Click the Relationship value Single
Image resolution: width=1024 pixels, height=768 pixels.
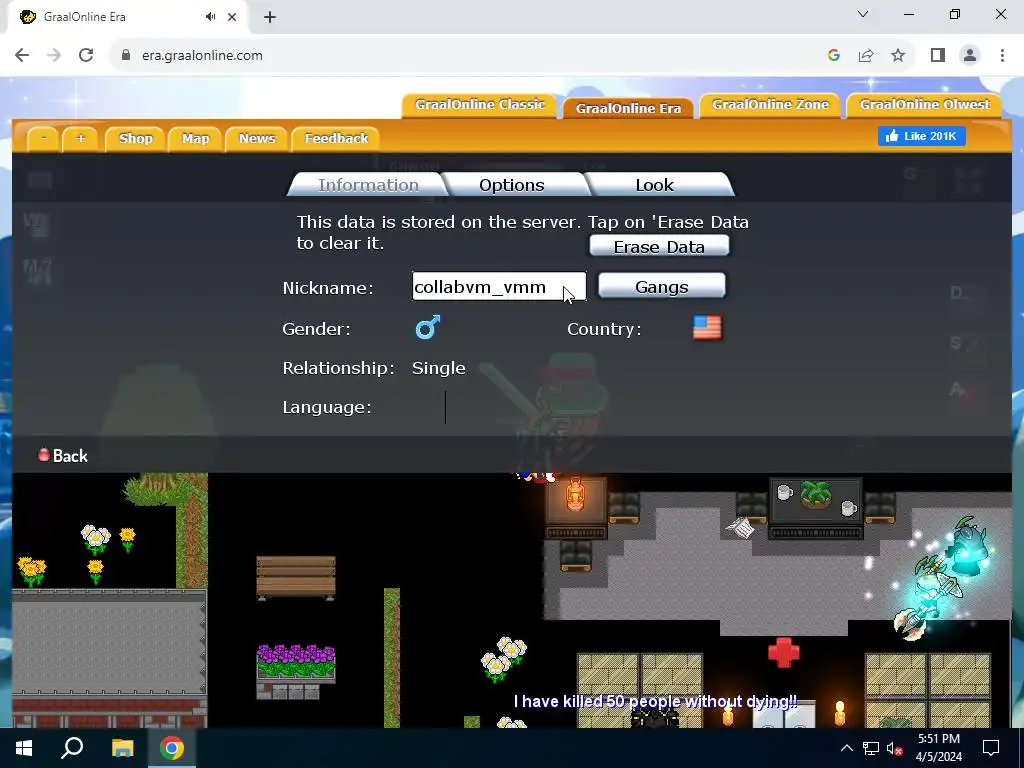point(438,368)
